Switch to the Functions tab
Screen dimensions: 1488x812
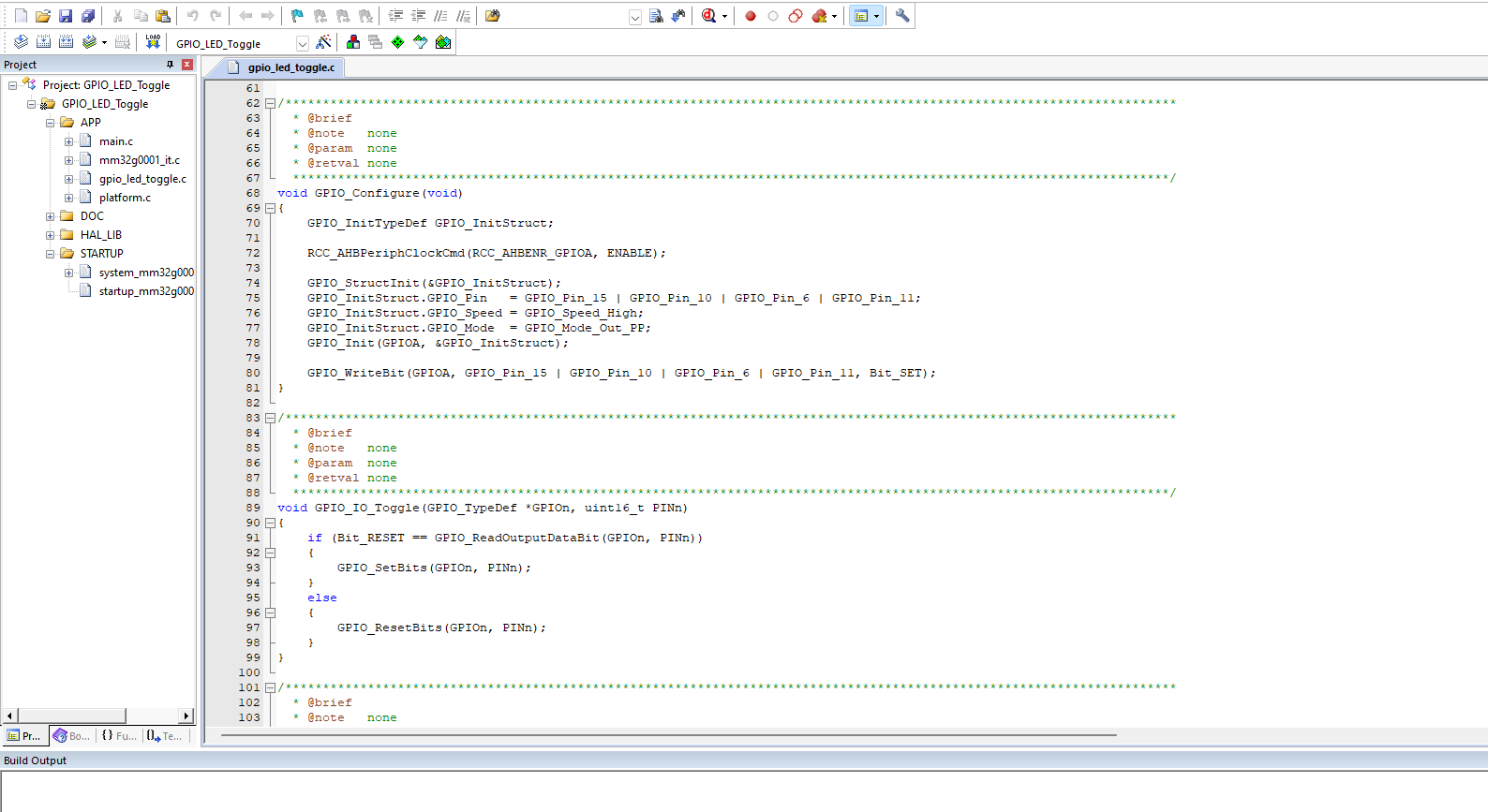[119, 736]
